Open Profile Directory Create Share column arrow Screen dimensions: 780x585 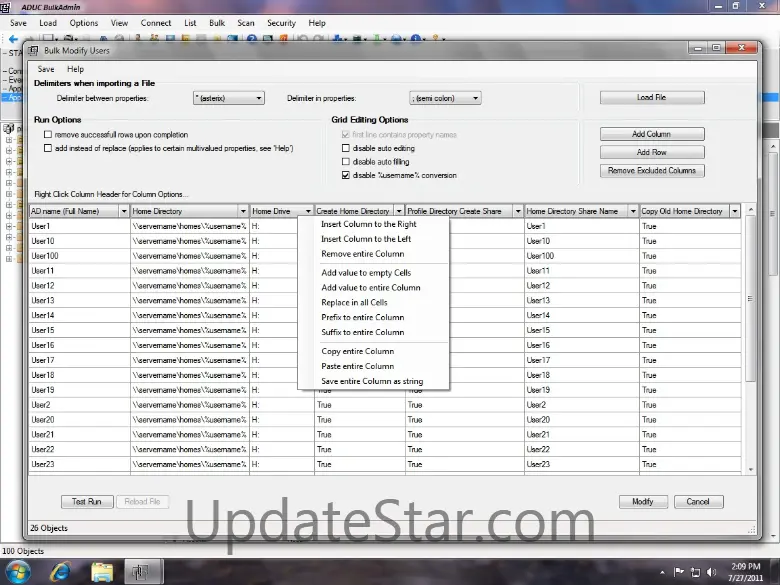pyautogui.click(x=518, y=211)
